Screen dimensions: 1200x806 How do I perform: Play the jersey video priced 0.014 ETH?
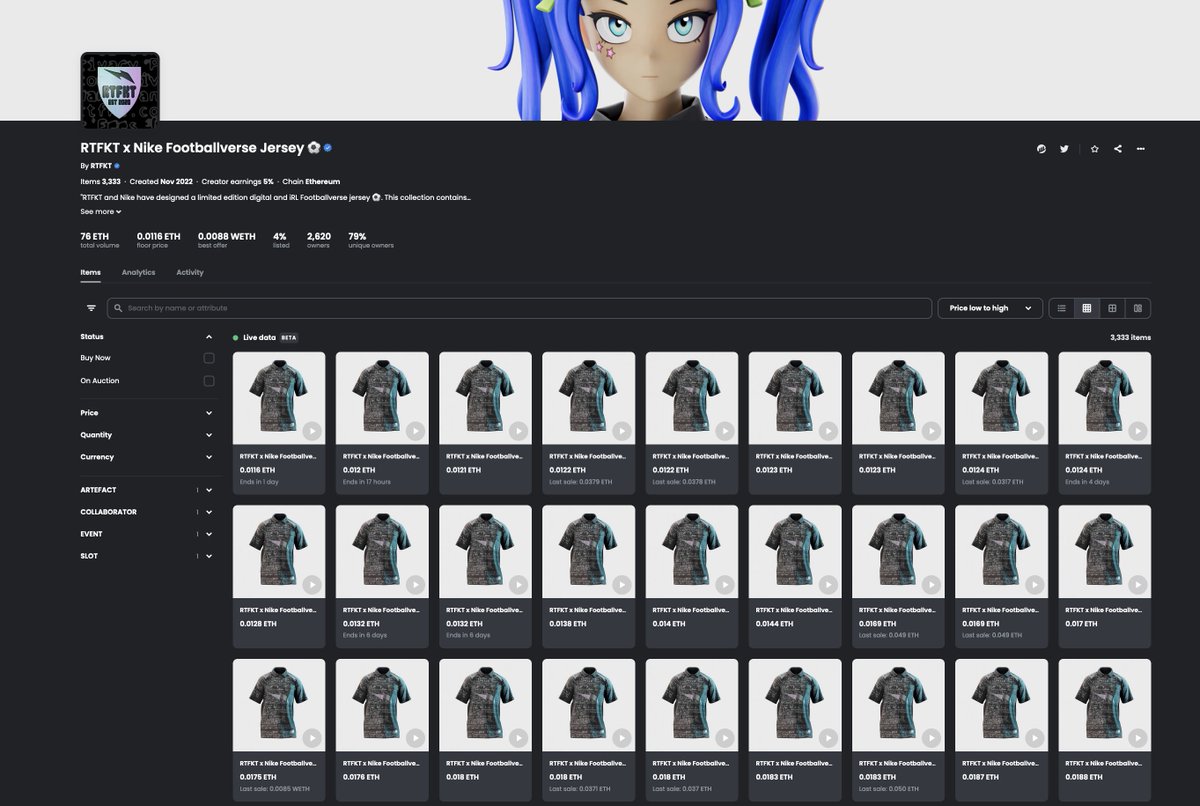tap(725, 585)
